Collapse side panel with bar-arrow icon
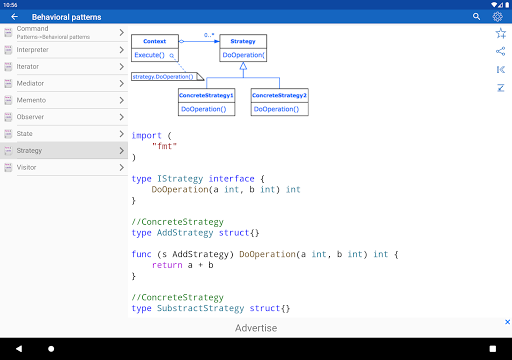 pos(500,69)
